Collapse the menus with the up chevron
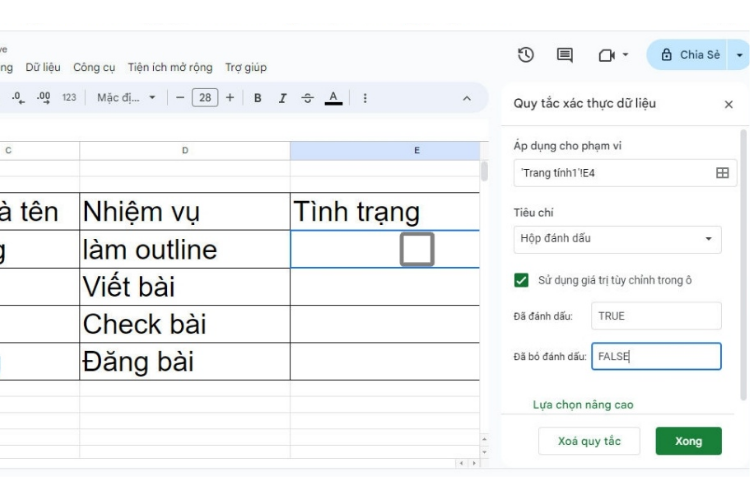The height and width of the screenshot is (500, 750). (x=467, y=98)
